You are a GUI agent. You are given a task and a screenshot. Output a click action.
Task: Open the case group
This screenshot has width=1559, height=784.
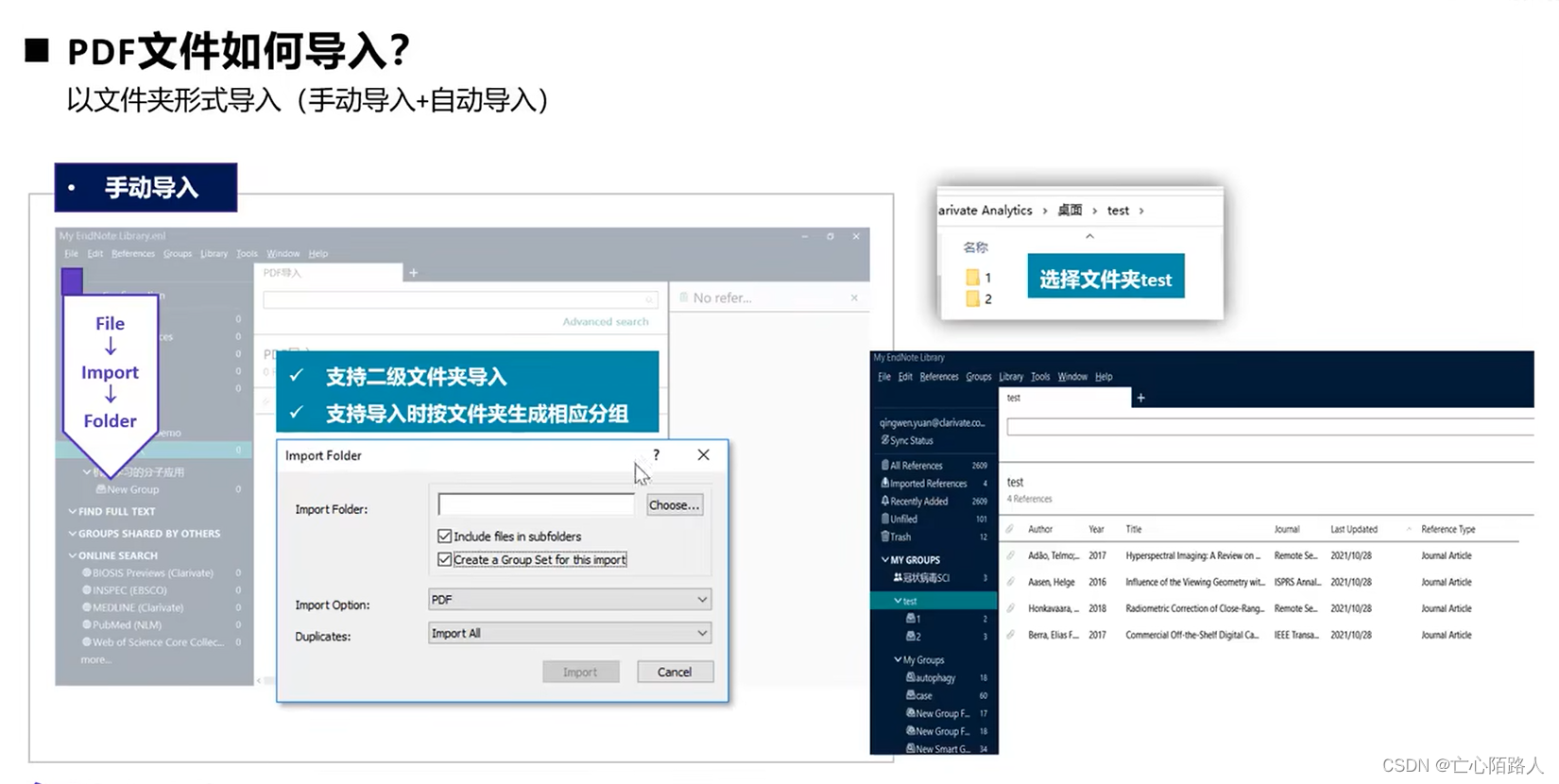pos(919,695)
